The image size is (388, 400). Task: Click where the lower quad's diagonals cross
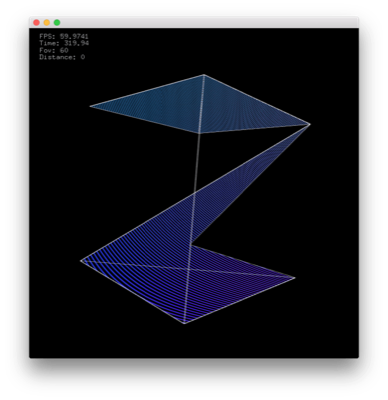[x=188, y=269]
